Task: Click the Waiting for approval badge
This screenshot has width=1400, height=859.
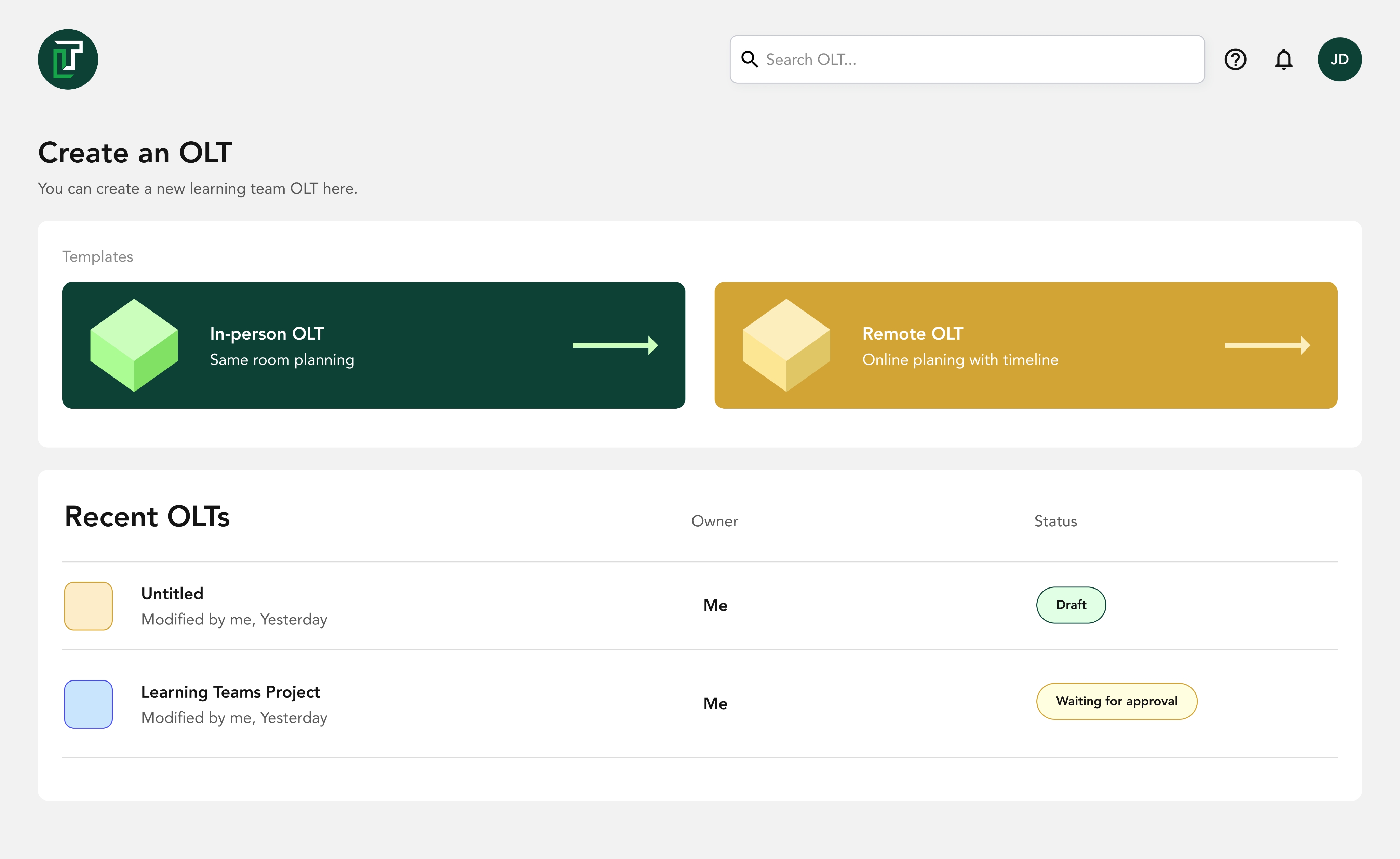Action: coord(1116,701)
